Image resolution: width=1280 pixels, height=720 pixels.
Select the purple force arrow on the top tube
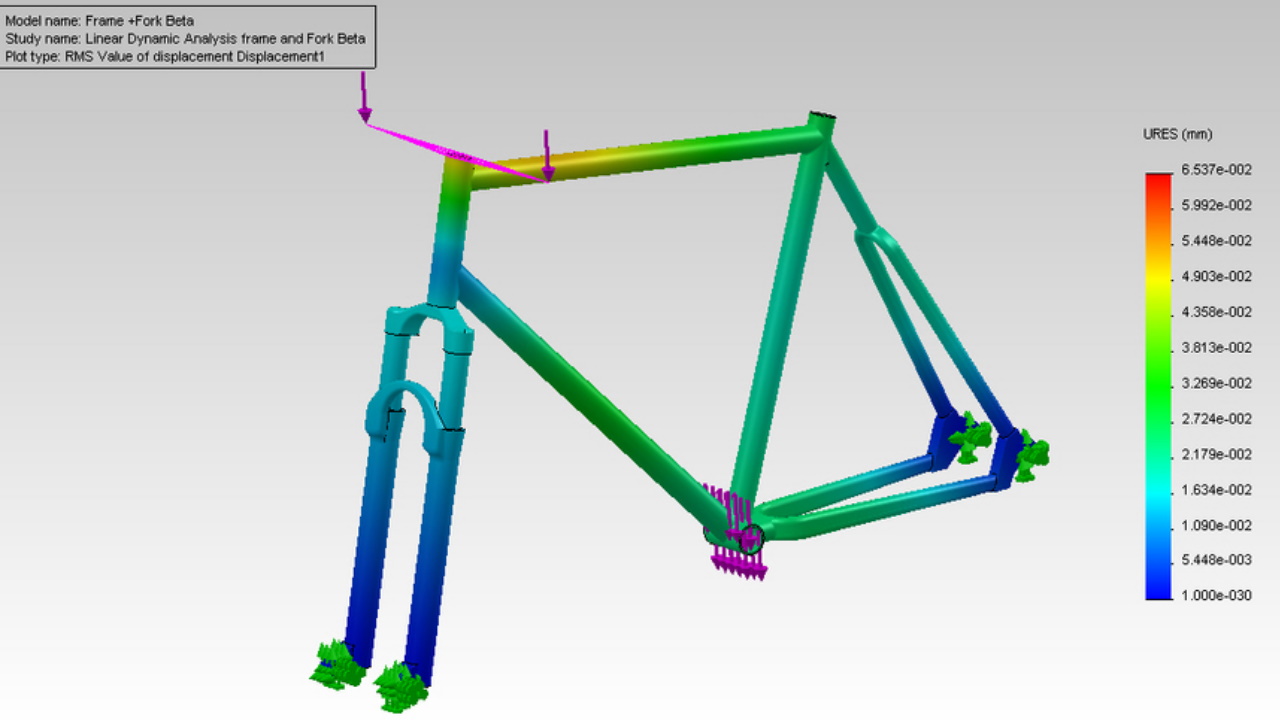tap(547, 155)
